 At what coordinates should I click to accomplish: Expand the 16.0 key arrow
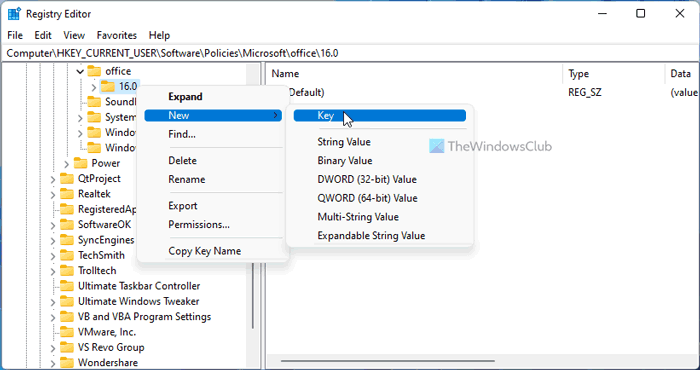point(94,87)
